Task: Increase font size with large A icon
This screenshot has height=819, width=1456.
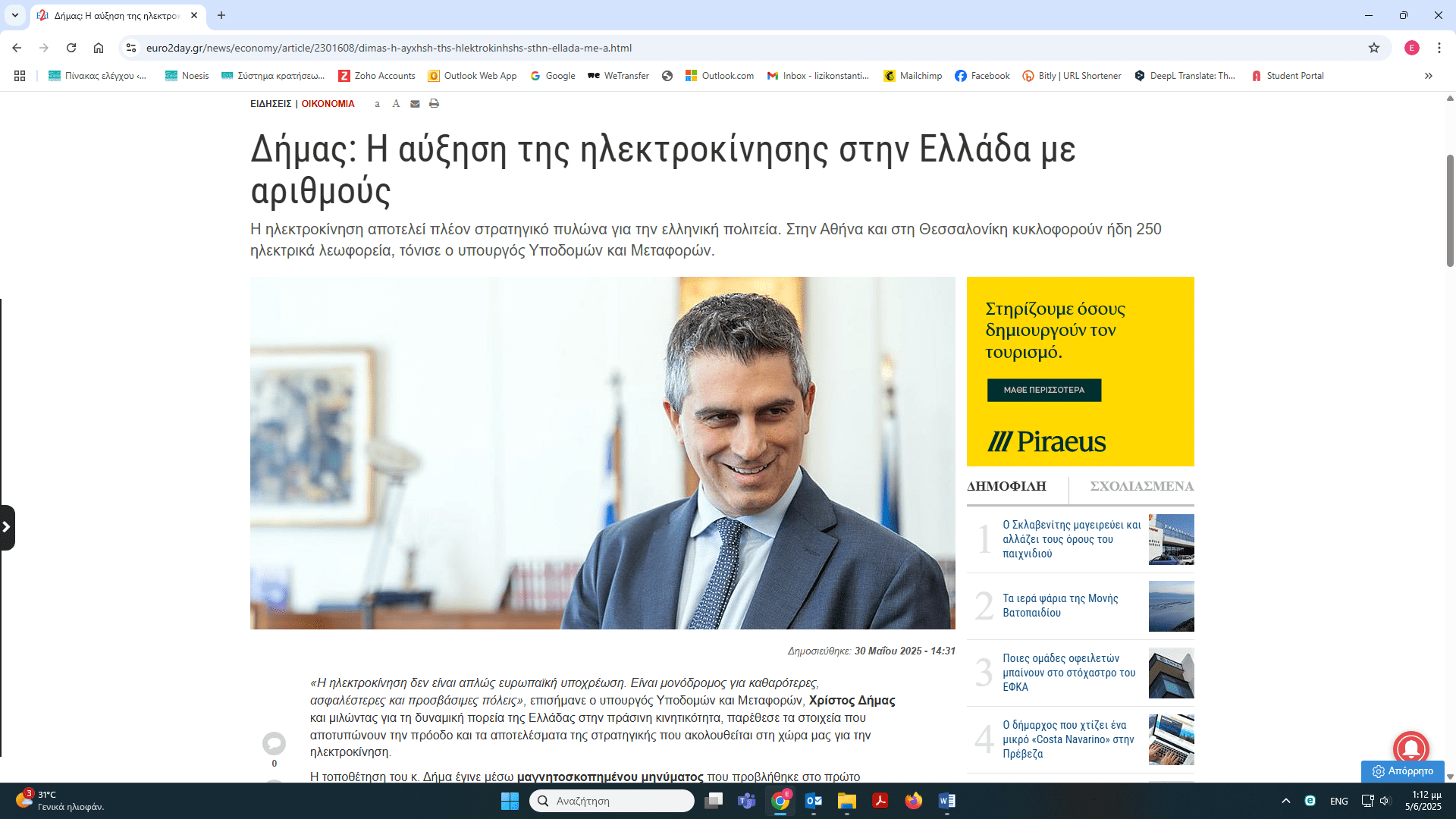Action: [x=396, y=104]
